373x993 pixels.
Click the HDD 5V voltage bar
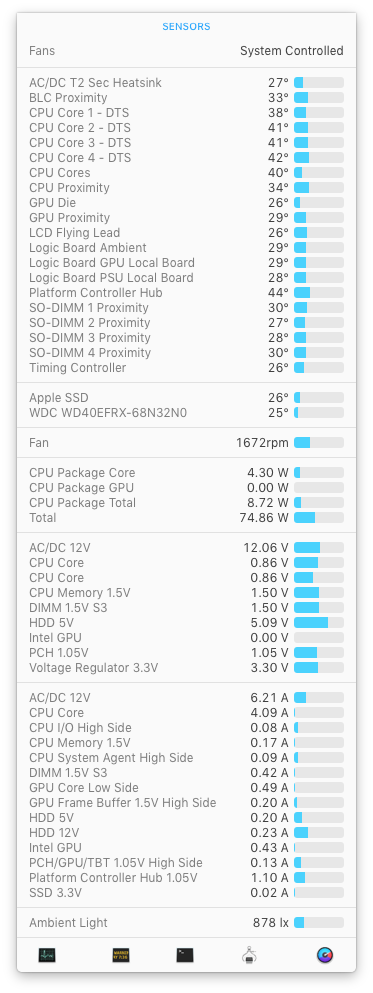click(x=319, y=623)
